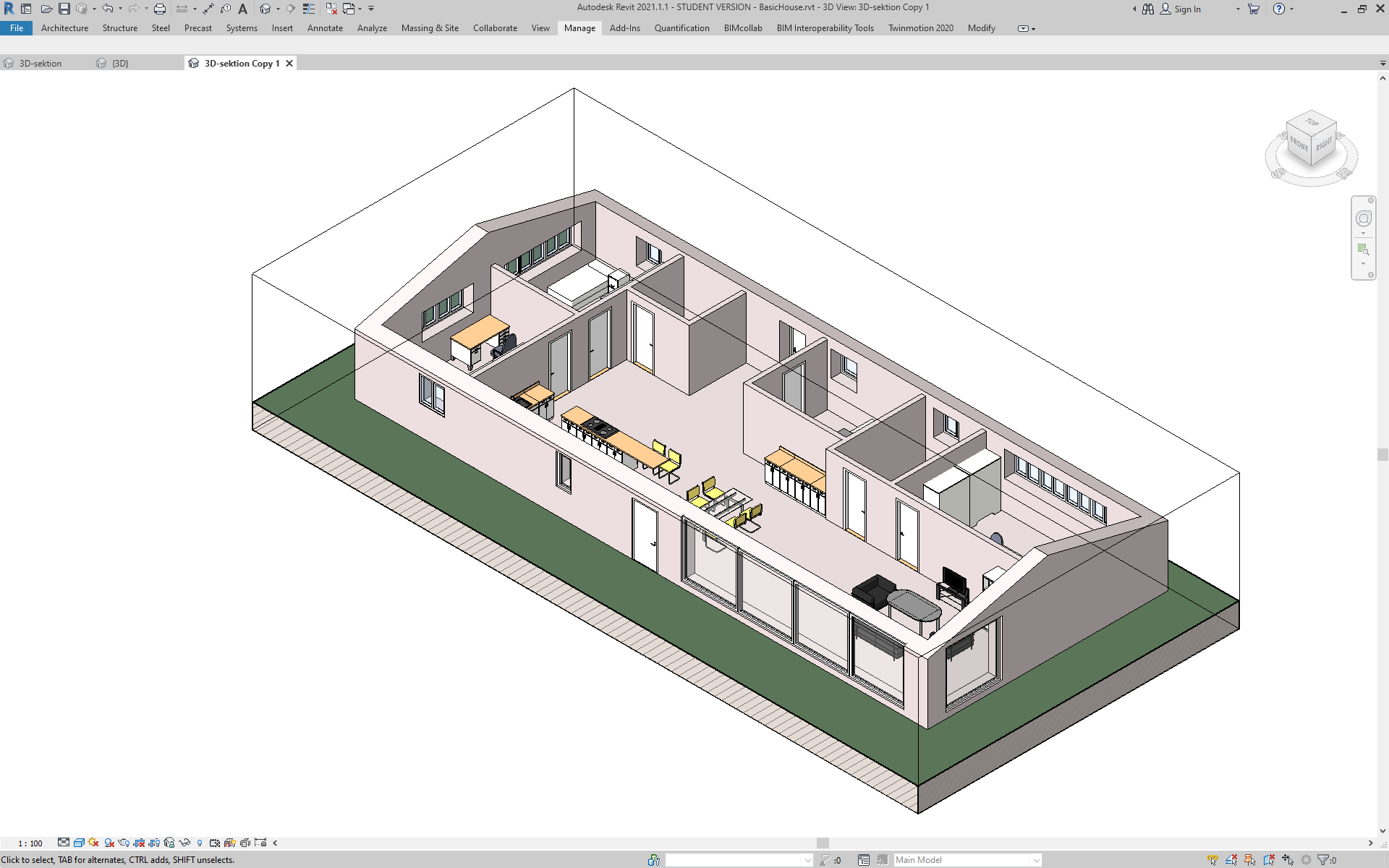Select the Aligned Dimension tool
The width and height of the screenshot is (1389, 868).
(x=208, y=9)
